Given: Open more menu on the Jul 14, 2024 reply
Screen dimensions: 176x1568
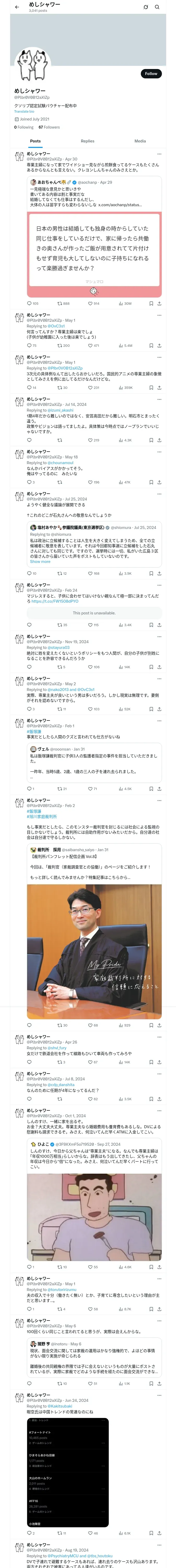Looking at the screenshot, I should (159, 399).
